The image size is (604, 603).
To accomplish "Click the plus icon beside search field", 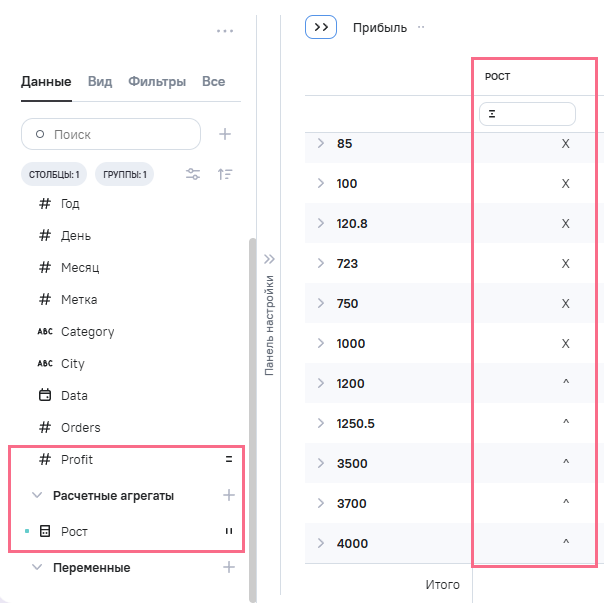I will [x=225, y=134].
